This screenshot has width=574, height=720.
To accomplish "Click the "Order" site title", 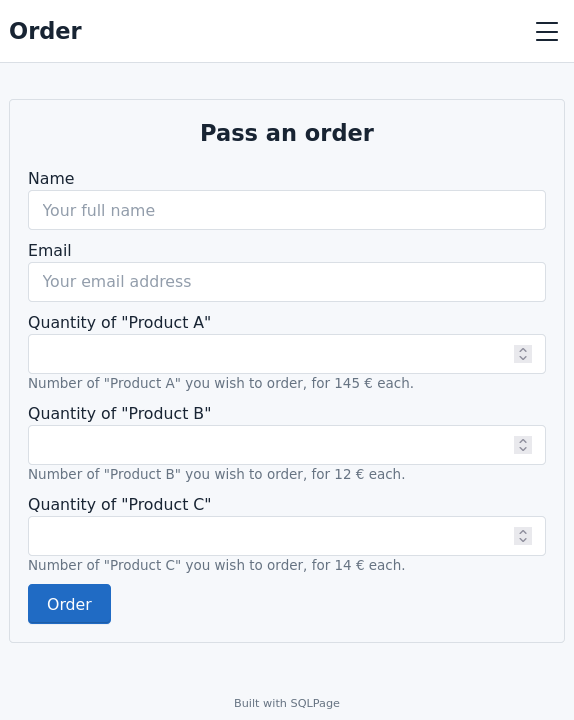I will 45,31.
